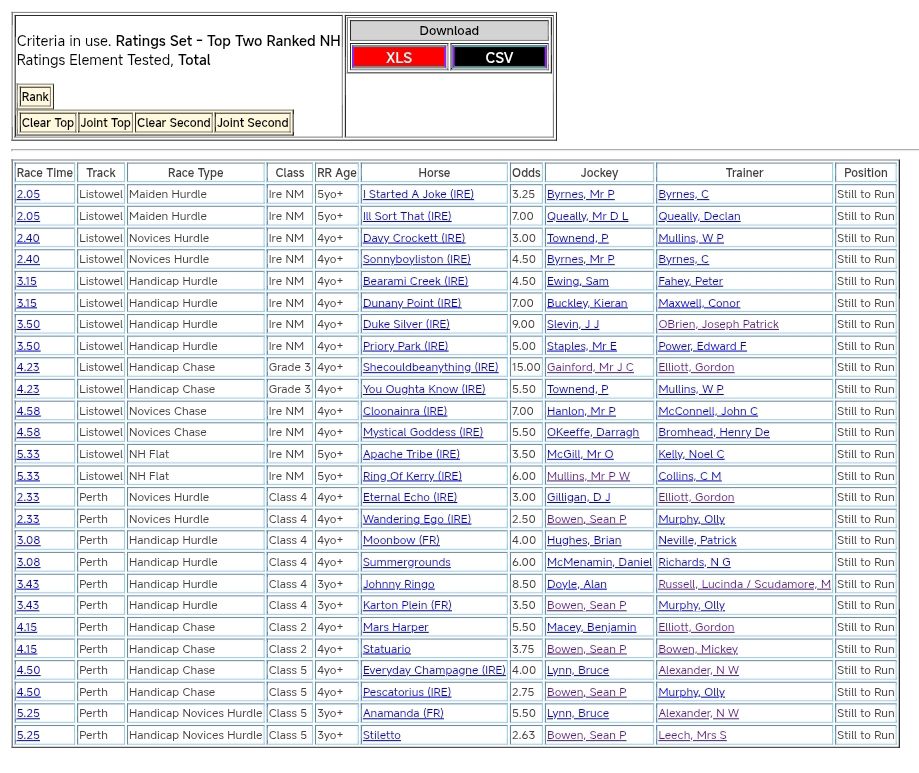Select the Clear Top filter
919x773 pixels.
click(47, 123)
